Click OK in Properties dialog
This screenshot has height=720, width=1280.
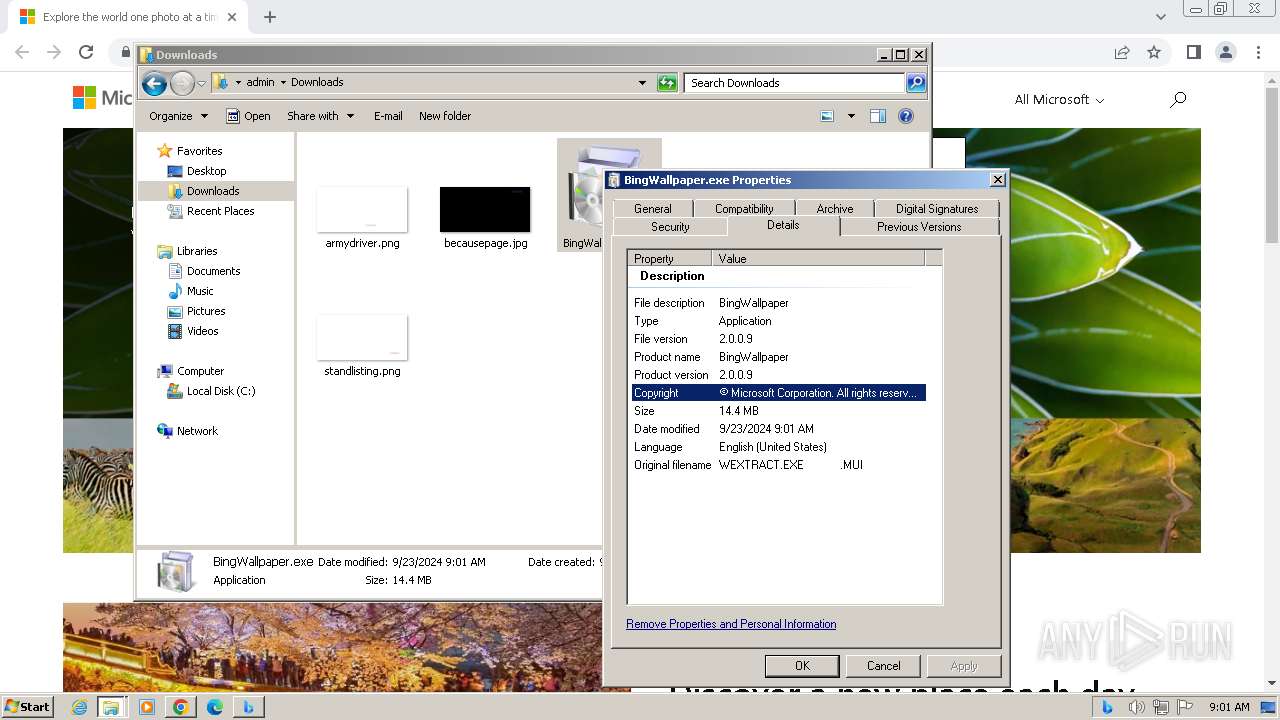pos(802,666)
